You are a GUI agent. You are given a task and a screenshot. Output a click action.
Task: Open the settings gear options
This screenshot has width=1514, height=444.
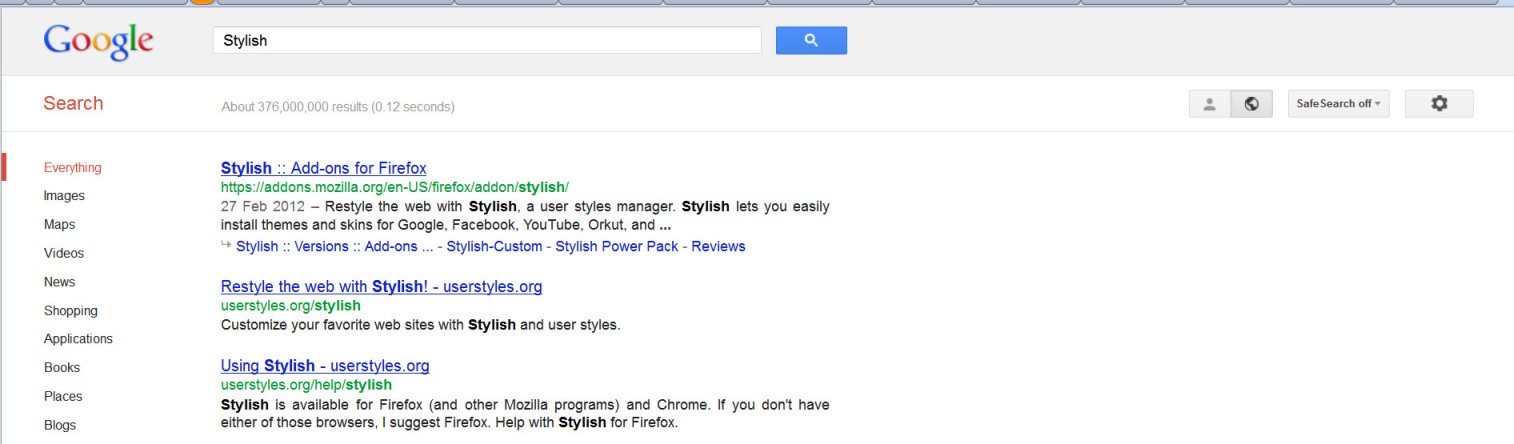[1439, 103]
